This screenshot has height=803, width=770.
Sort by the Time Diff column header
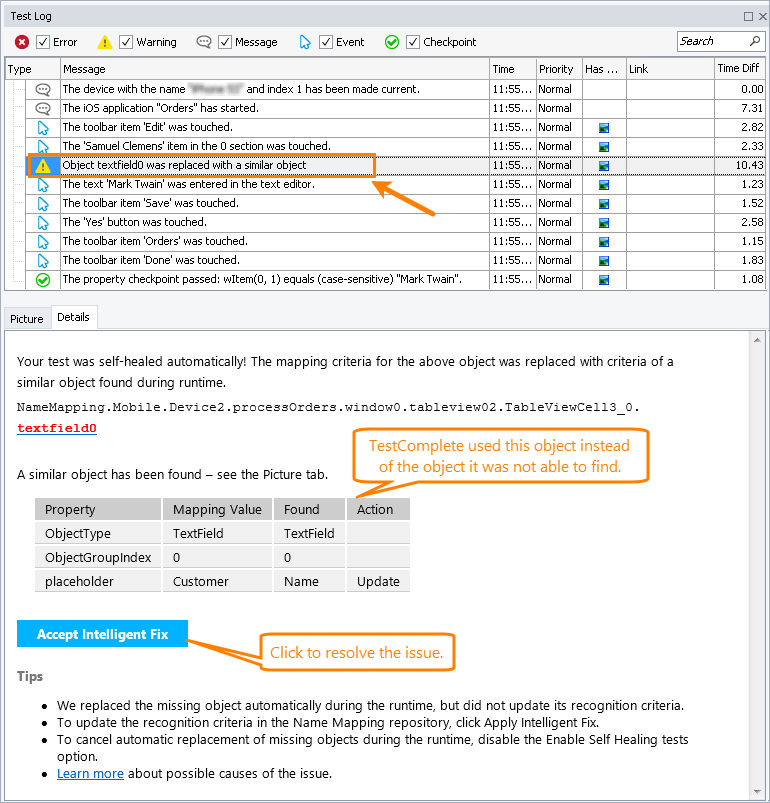point(740,69)
